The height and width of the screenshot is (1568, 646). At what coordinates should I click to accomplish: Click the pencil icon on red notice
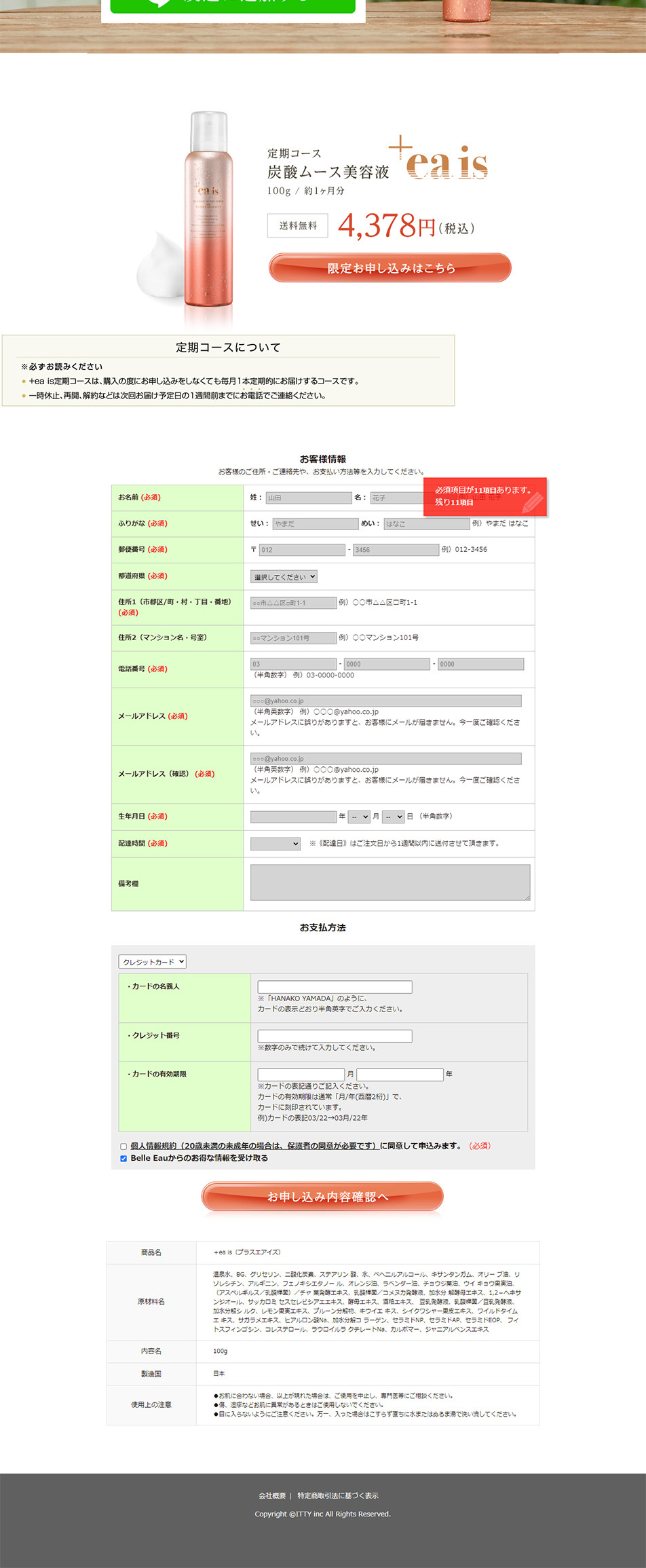pyautogui.click(x=533, y=502)
